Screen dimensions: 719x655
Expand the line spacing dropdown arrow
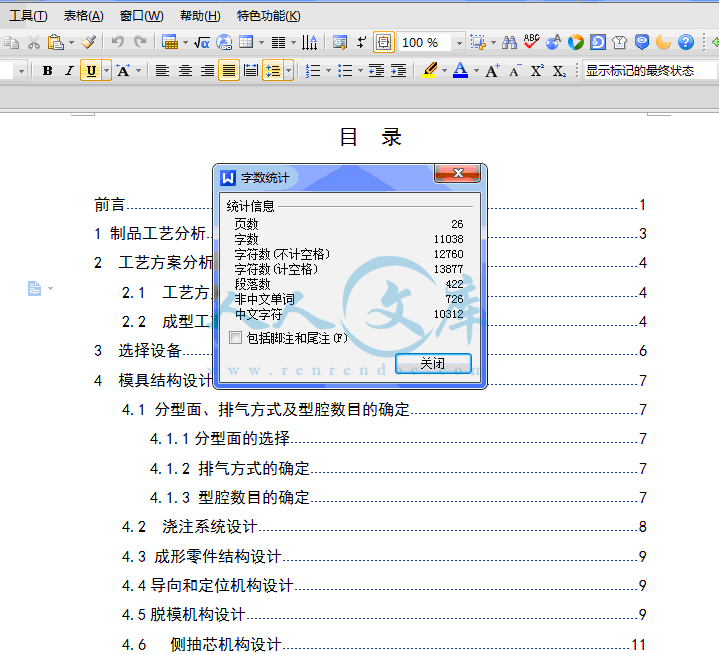pyautogui.click(x=289, y=71)
